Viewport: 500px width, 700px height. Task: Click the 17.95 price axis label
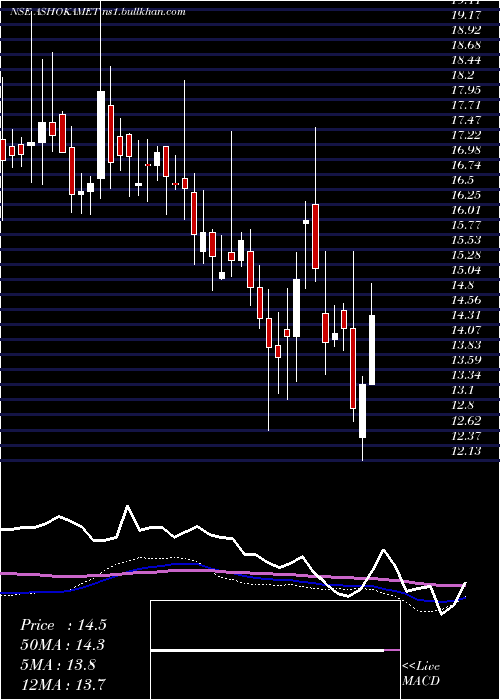[x=466, y=90]
